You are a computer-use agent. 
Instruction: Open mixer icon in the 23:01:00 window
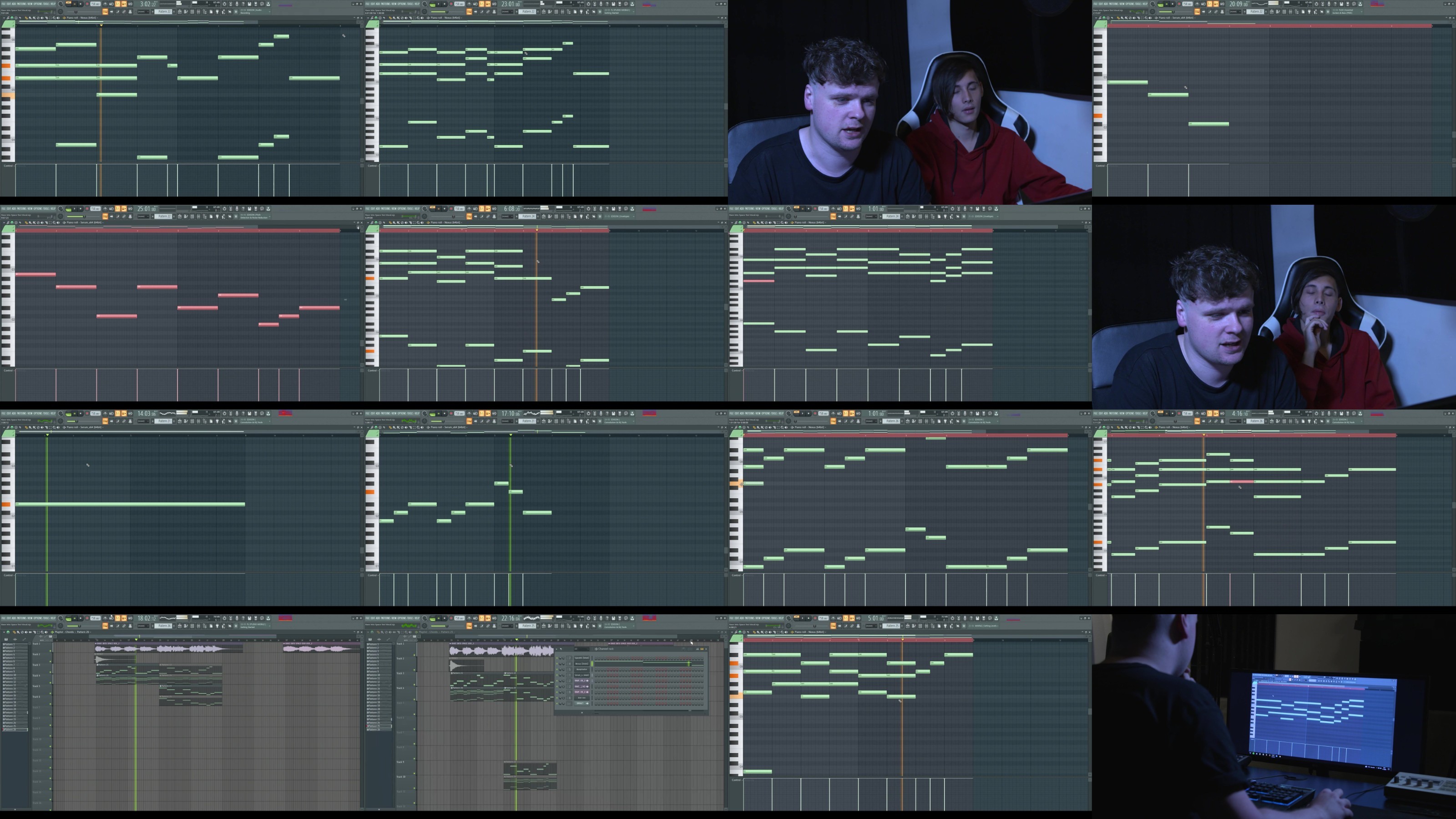point(562,11)
